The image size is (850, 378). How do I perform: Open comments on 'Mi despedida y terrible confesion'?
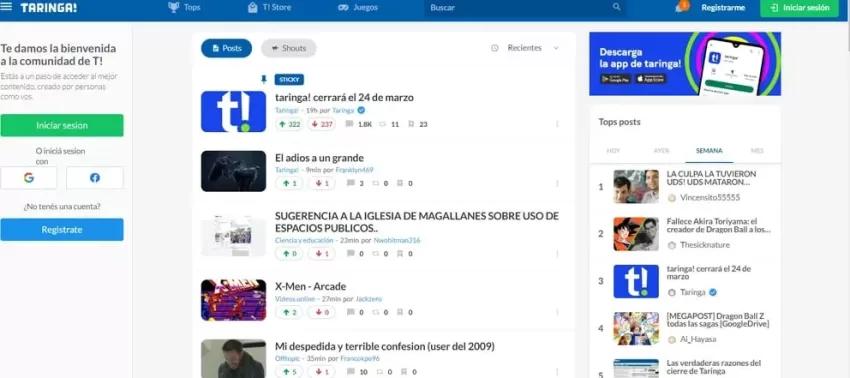point(357,372)
